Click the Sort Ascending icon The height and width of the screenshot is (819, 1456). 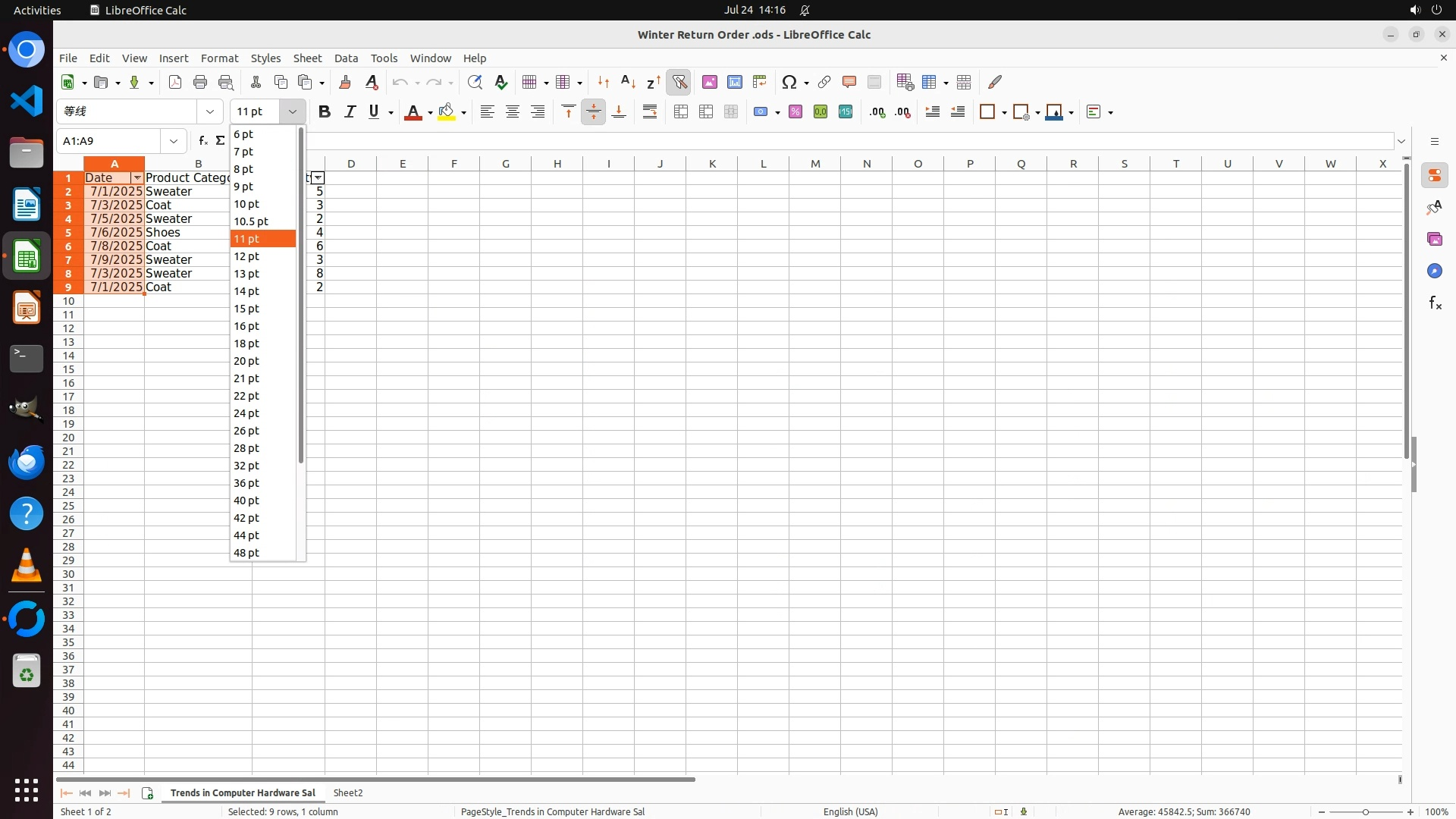coord(628,82)
